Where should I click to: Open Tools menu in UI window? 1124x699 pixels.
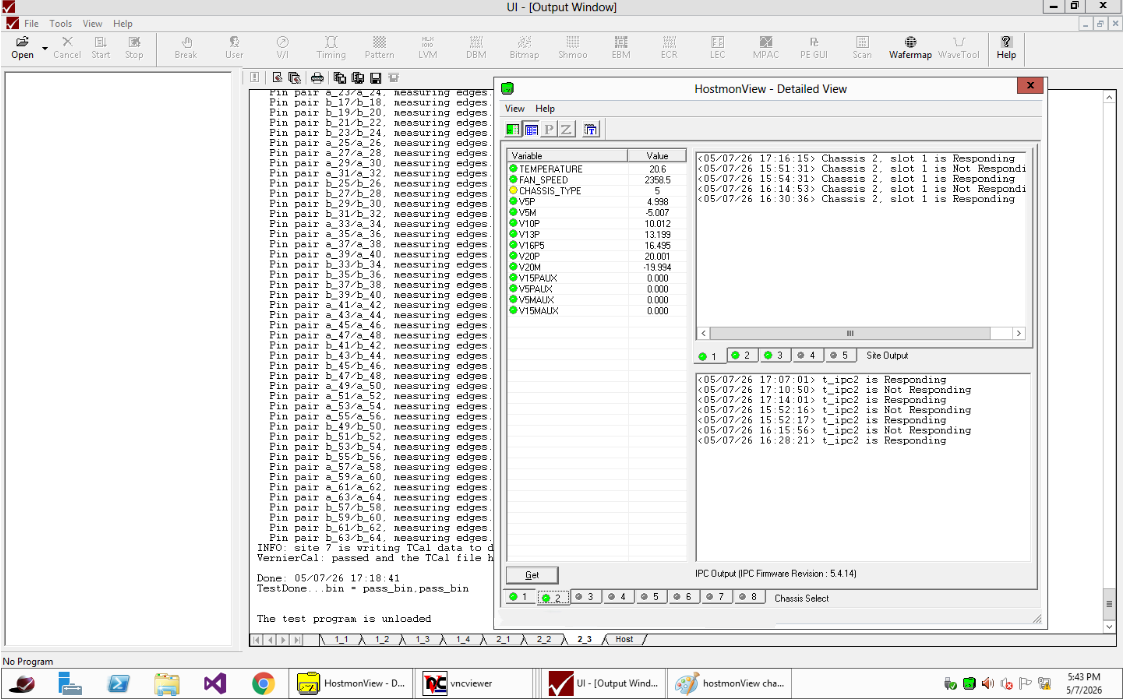[60, 24]
